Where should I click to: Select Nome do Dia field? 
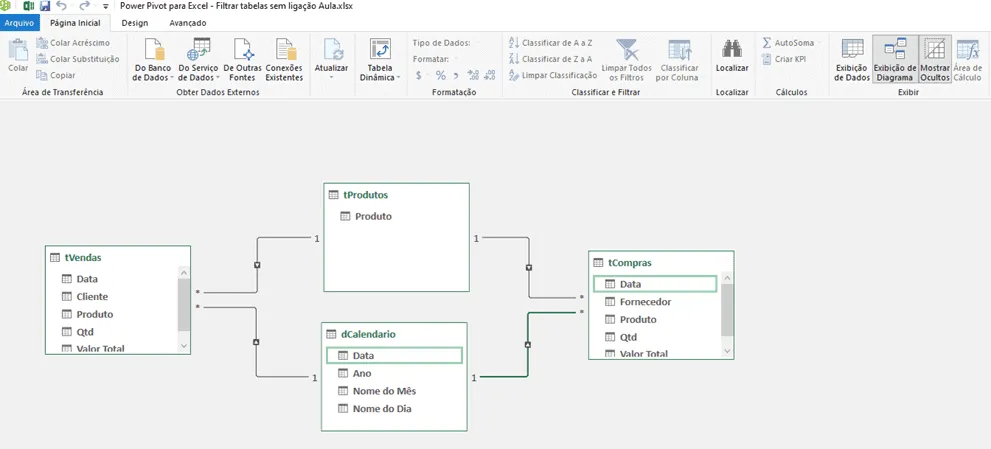coord(382,409)
